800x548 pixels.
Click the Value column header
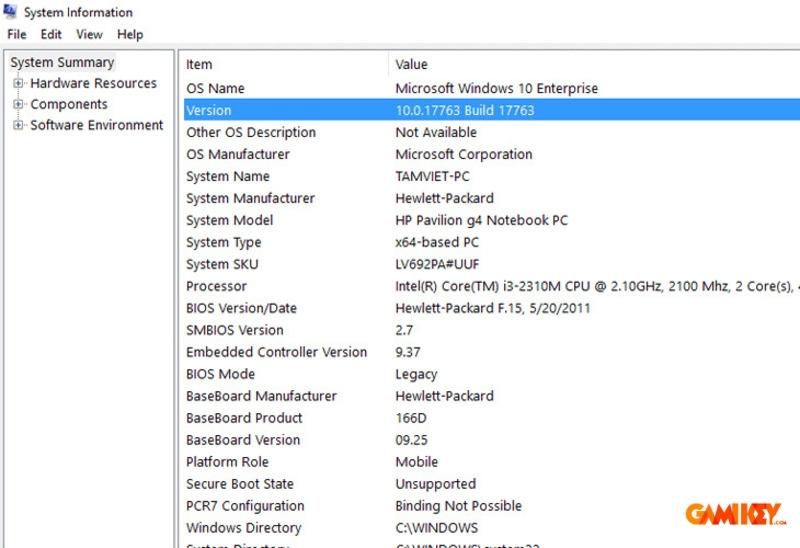(x=411, y=64)
